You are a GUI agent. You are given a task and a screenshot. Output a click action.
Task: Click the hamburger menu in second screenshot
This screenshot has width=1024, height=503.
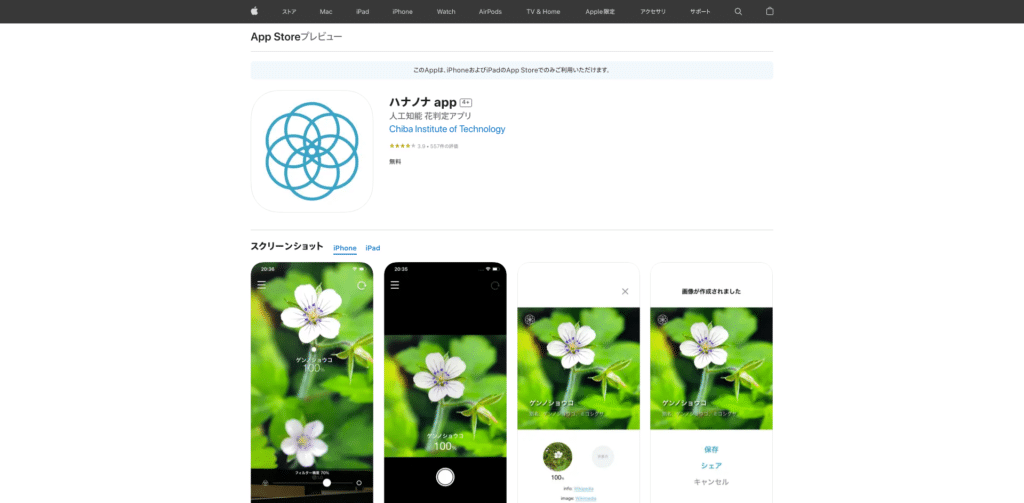(394, 285)
